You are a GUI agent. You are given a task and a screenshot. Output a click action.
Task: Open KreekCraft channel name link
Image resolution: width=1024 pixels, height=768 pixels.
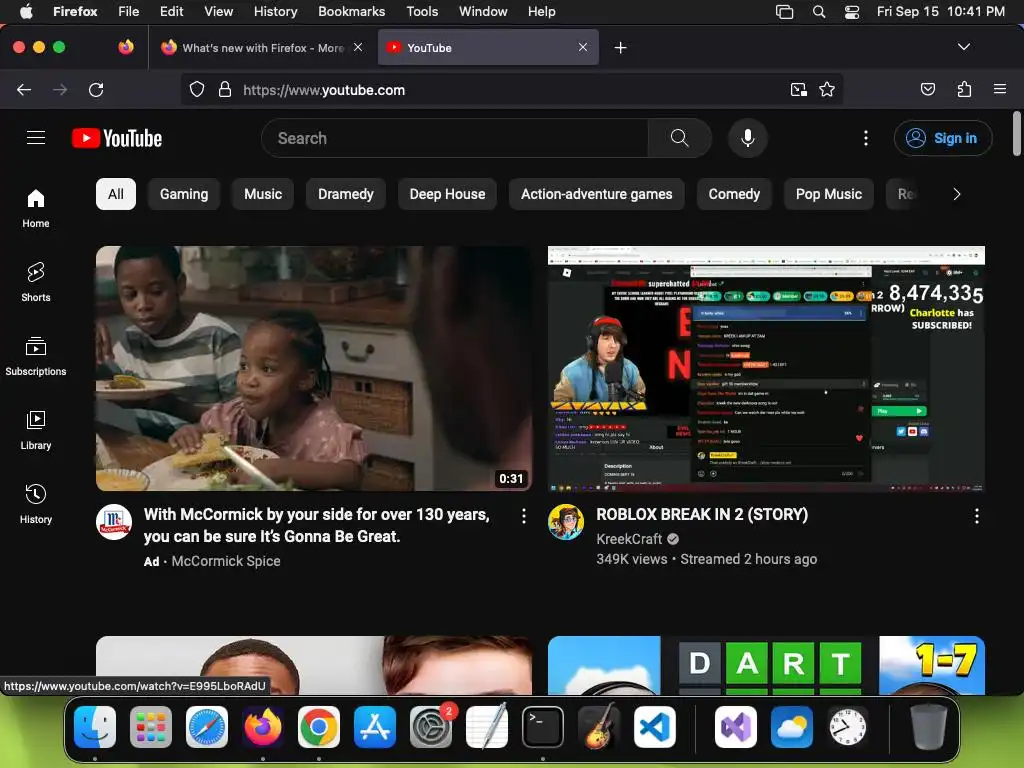tap(629, 539)
